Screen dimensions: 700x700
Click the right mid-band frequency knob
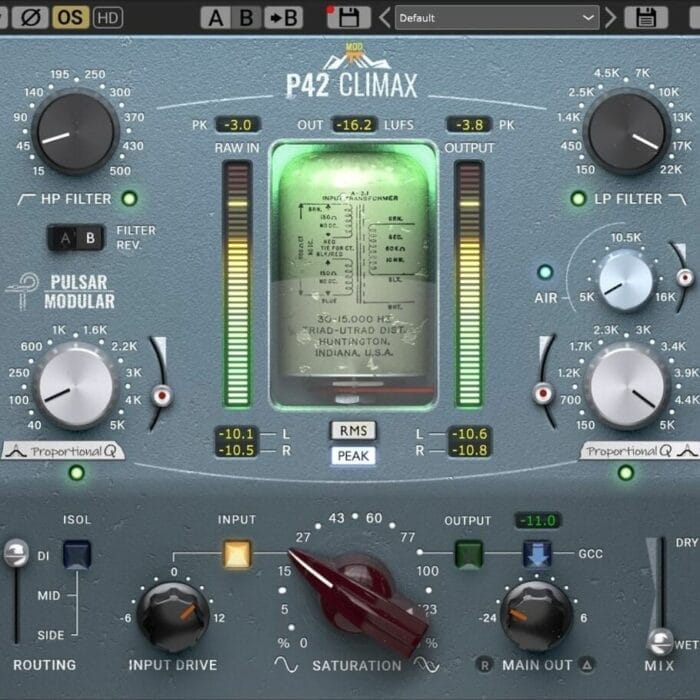point(627,386)
